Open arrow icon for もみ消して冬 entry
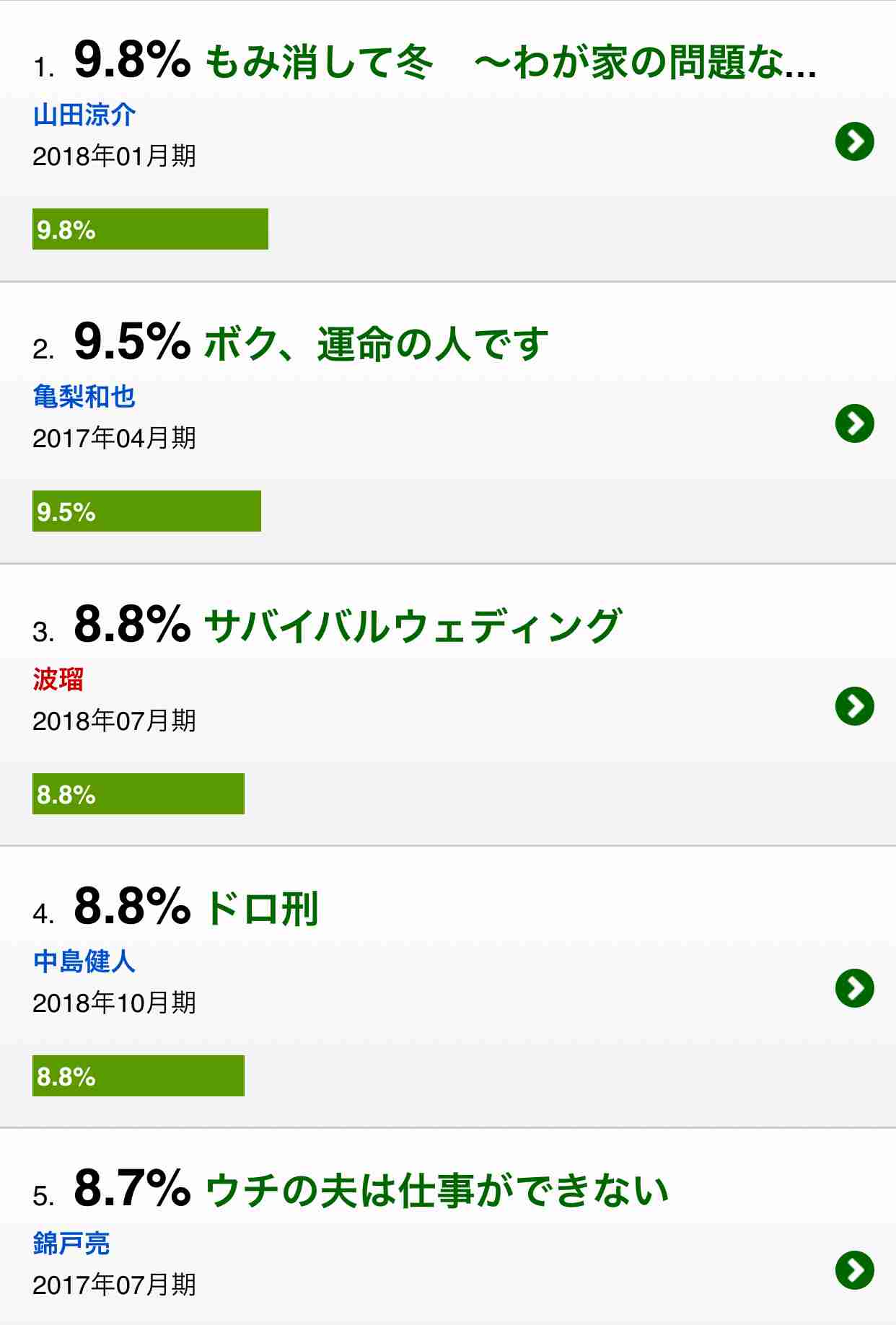896x1325 pixels. (x=855, y=141)
